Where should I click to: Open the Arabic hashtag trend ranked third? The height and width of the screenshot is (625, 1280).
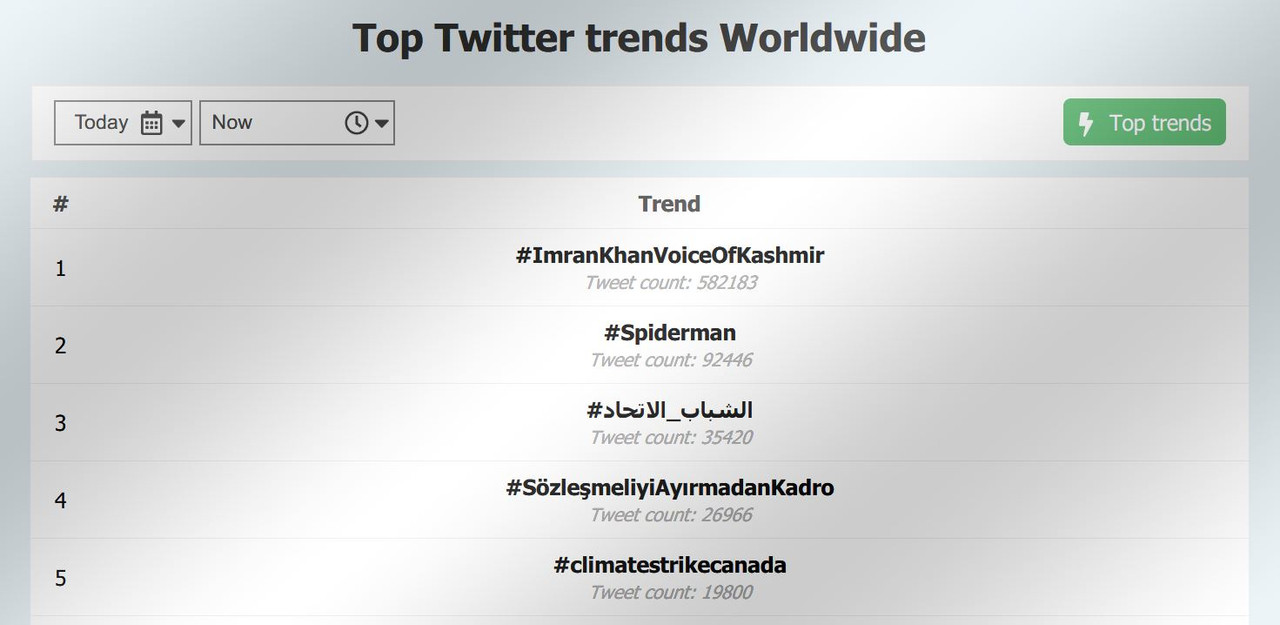point(670,410)
